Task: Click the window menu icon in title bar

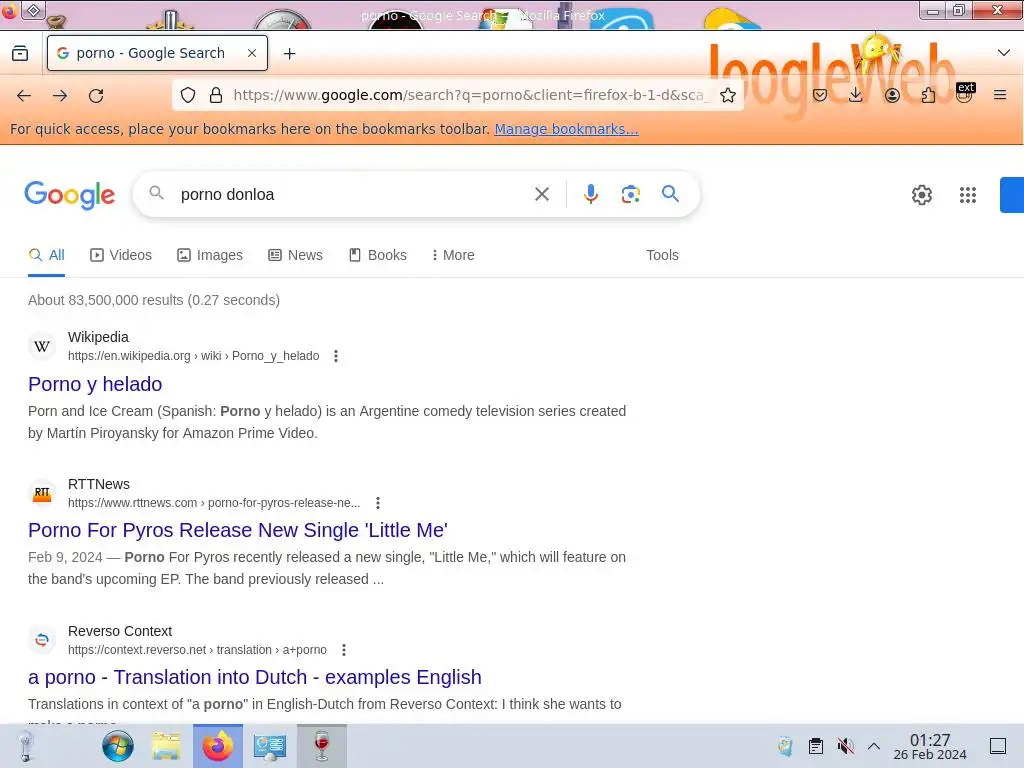Action: (x=34, y=10)
